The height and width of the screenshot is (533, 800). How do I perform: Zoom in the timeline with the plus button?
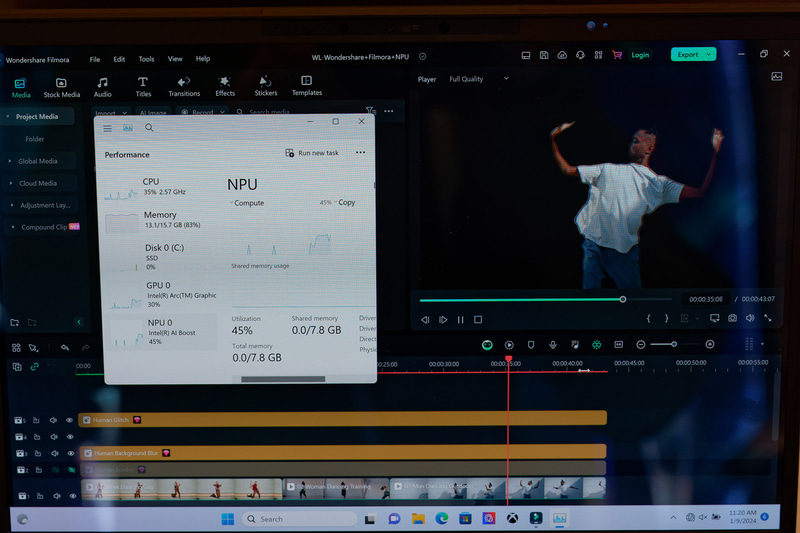(x=710, y=344)
